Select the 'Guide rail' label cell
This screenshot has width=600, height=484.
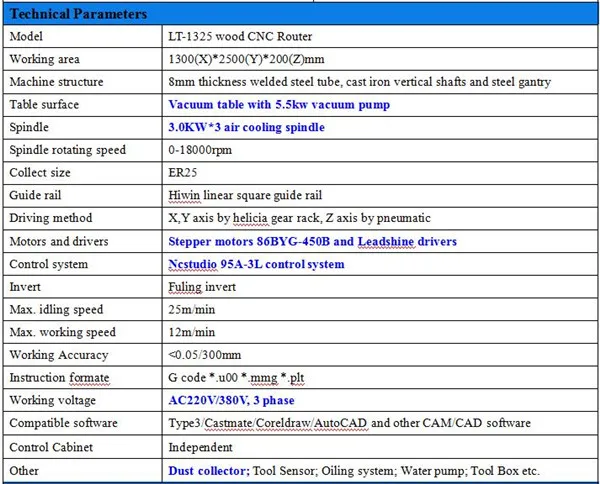83,195
